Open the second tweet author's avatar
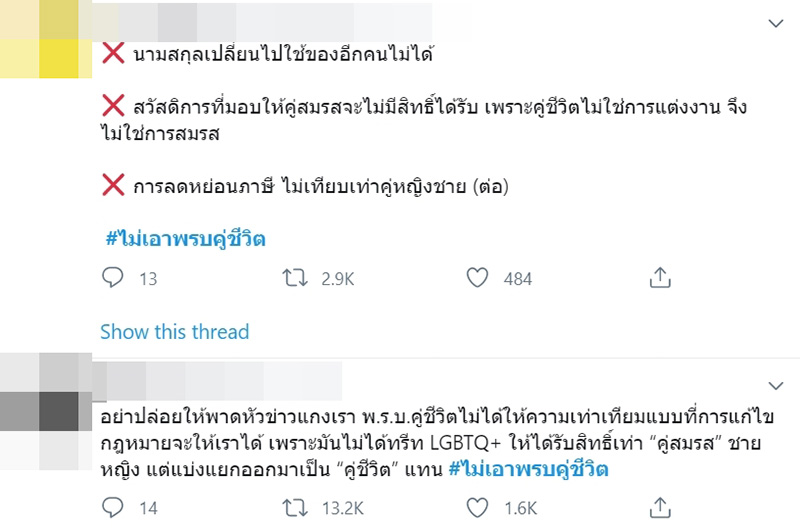The width and height of the screenshot is (800, 529). 42,410
